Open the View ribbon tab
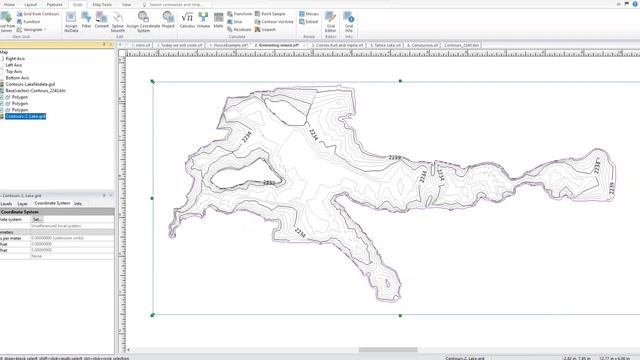Screen dimensions: 640x360 127,4
